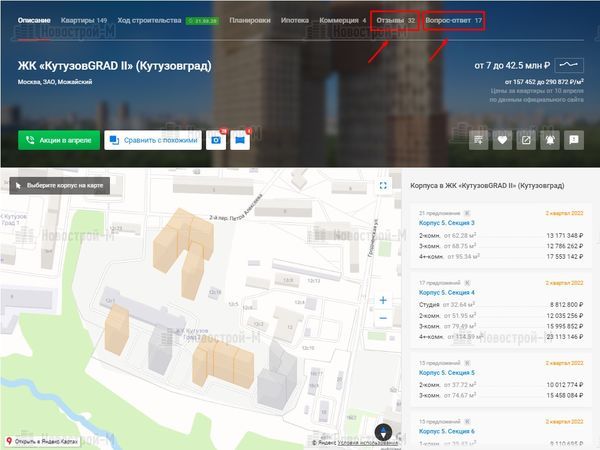Add complex to favorites with heart icon

tap(503, 141)
